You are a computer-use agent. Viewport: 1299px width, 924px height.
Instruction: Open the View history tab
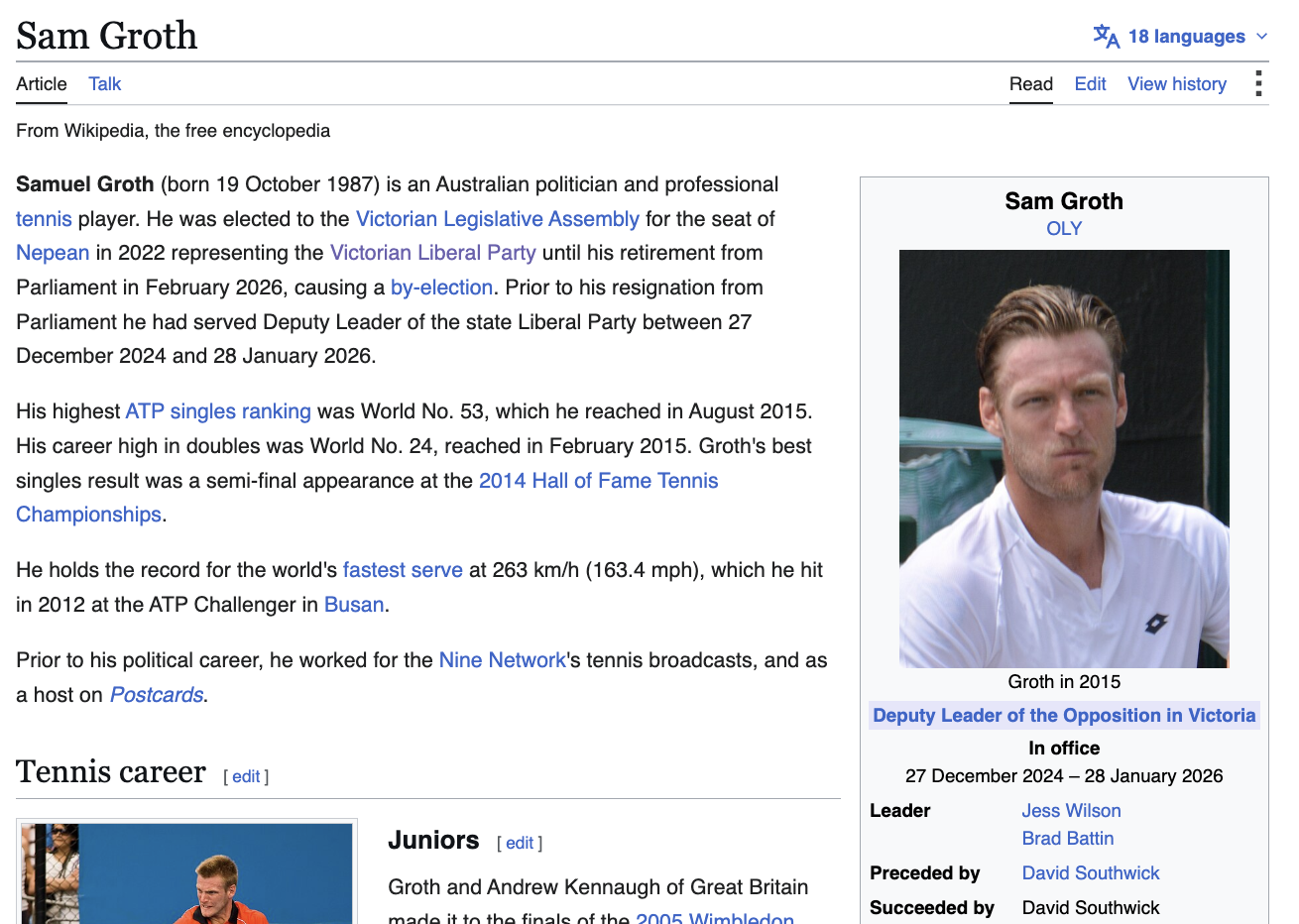click(1177, 84)
